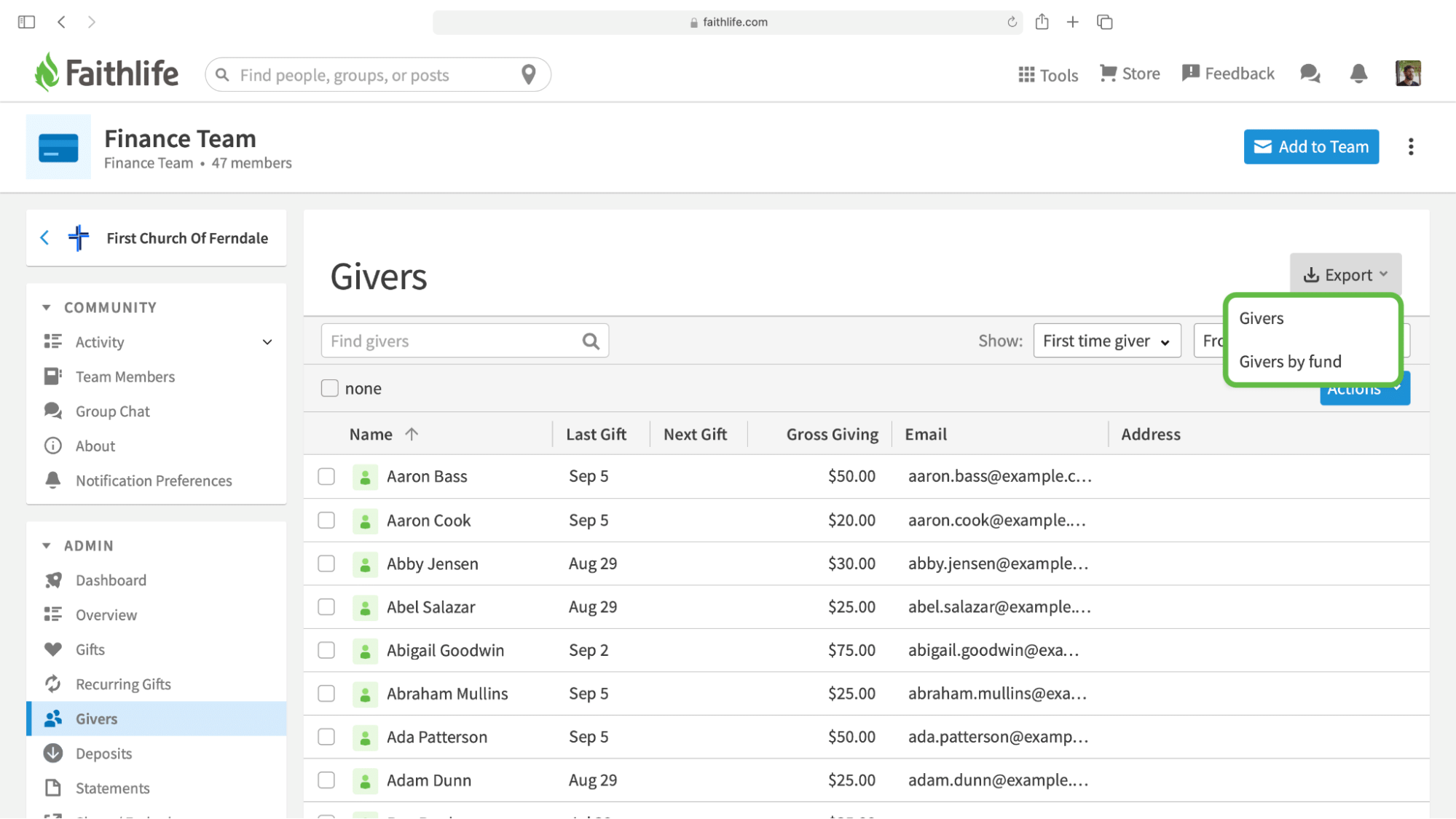The image size is (1456, 819).
Task: Open a new browser tab
Action: (x=1073, y=22)
